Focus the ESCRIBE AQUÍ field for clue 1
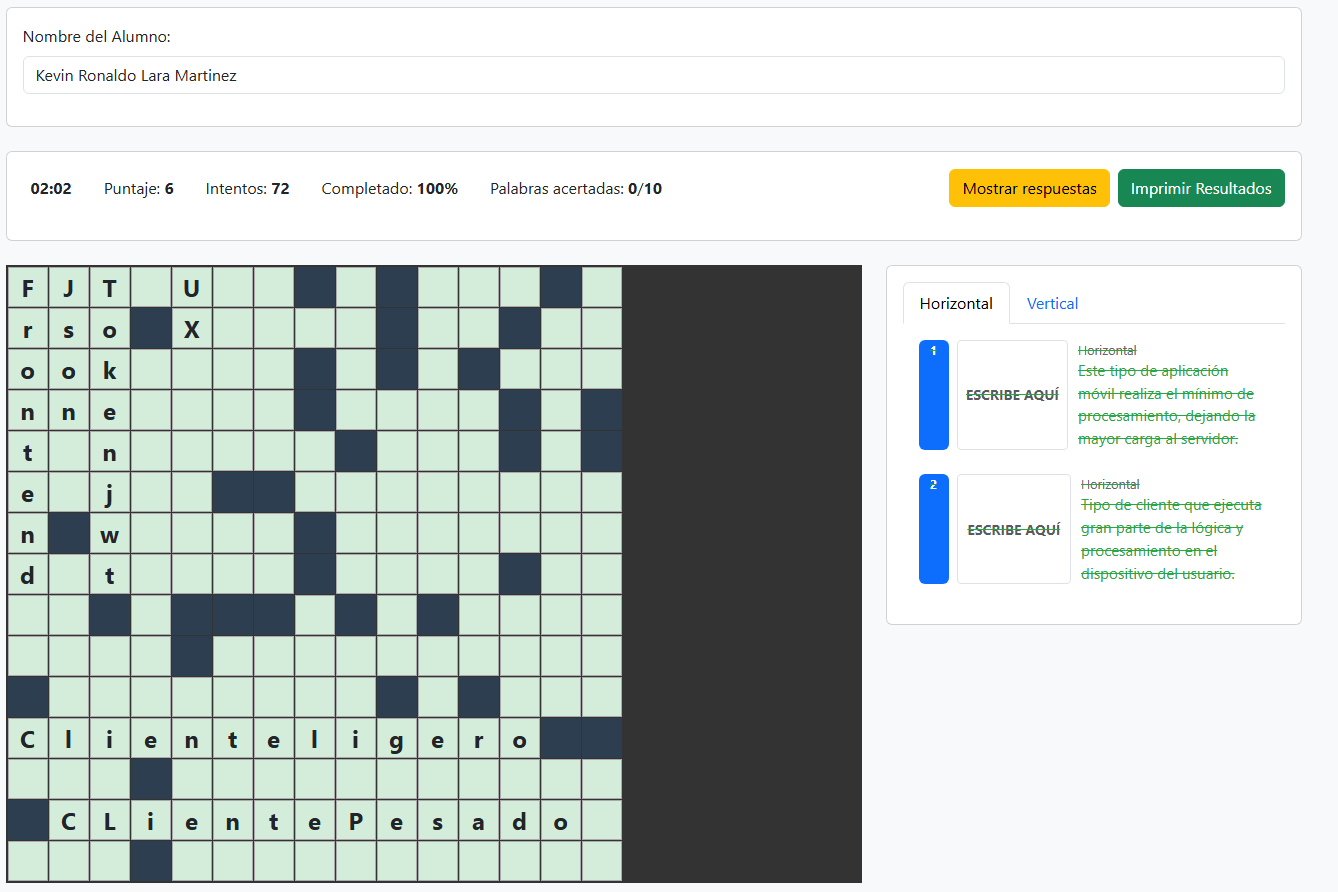 [x=1012, y=395]
